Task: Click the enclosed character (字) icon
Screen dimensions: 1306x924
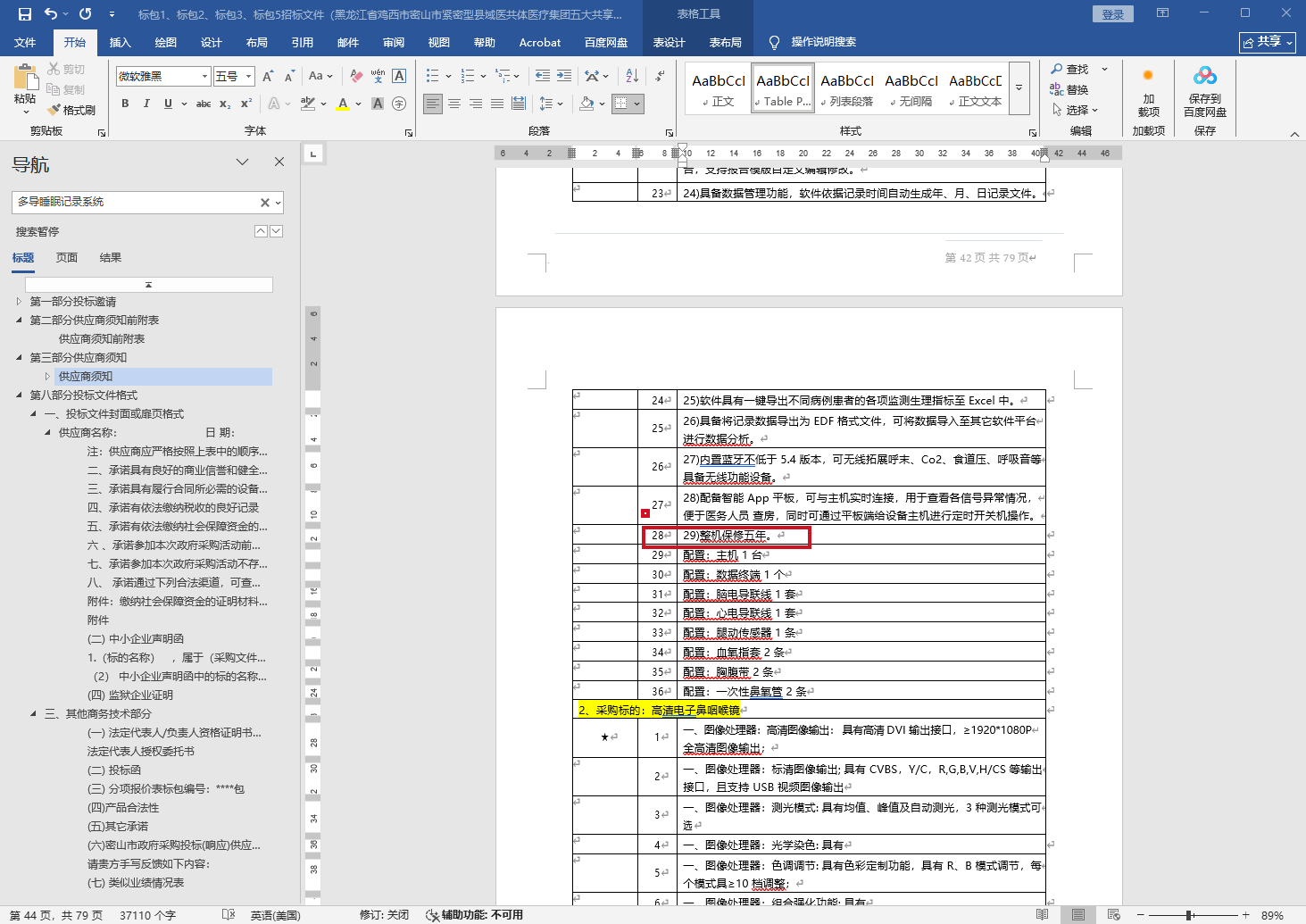Action: click(x=399, y=104)
